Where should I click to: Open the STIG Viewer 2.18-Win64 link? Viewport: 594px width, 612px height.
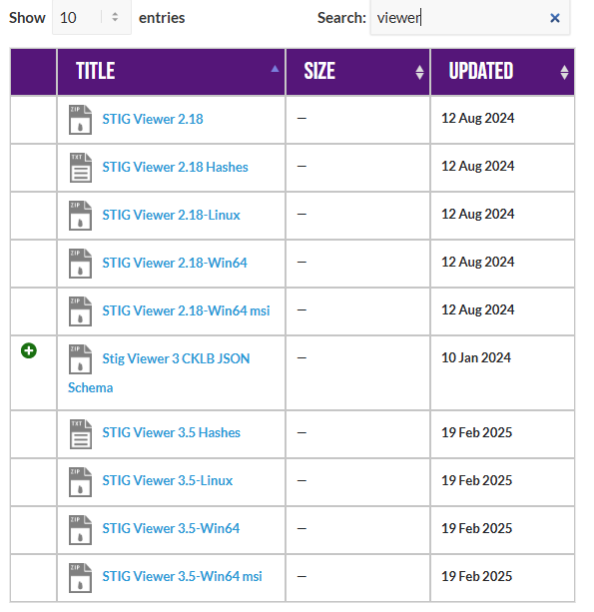(174, 263)
